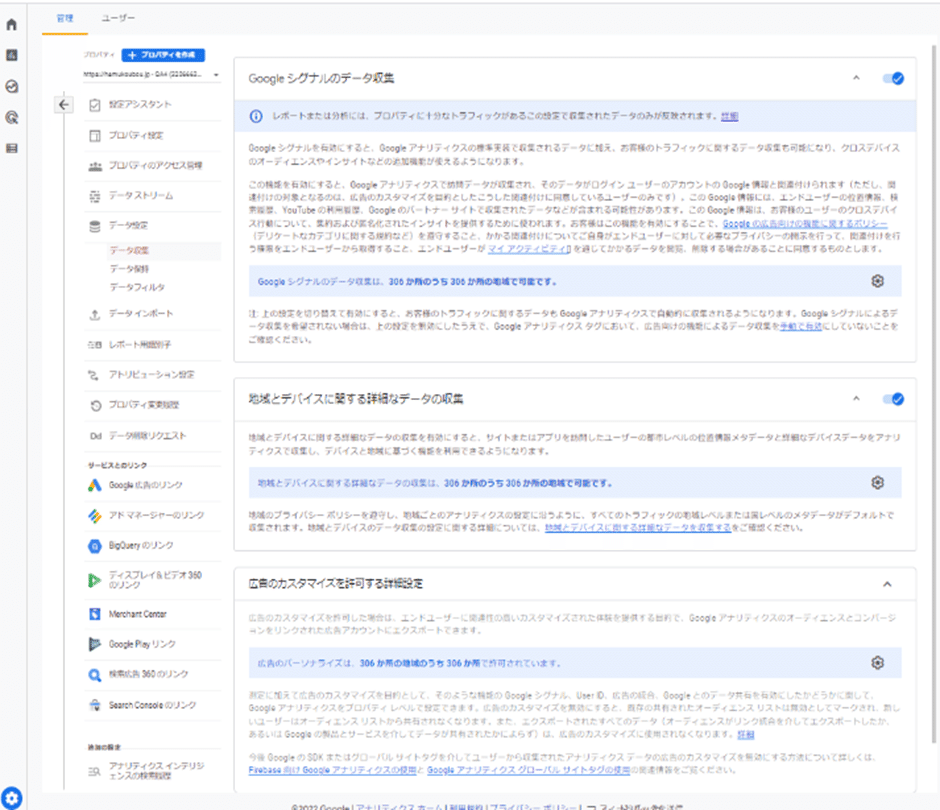Open Google アナリティクス グローバル サイトタグの使用 link
The image size is (940, 810).
(528, 770)
